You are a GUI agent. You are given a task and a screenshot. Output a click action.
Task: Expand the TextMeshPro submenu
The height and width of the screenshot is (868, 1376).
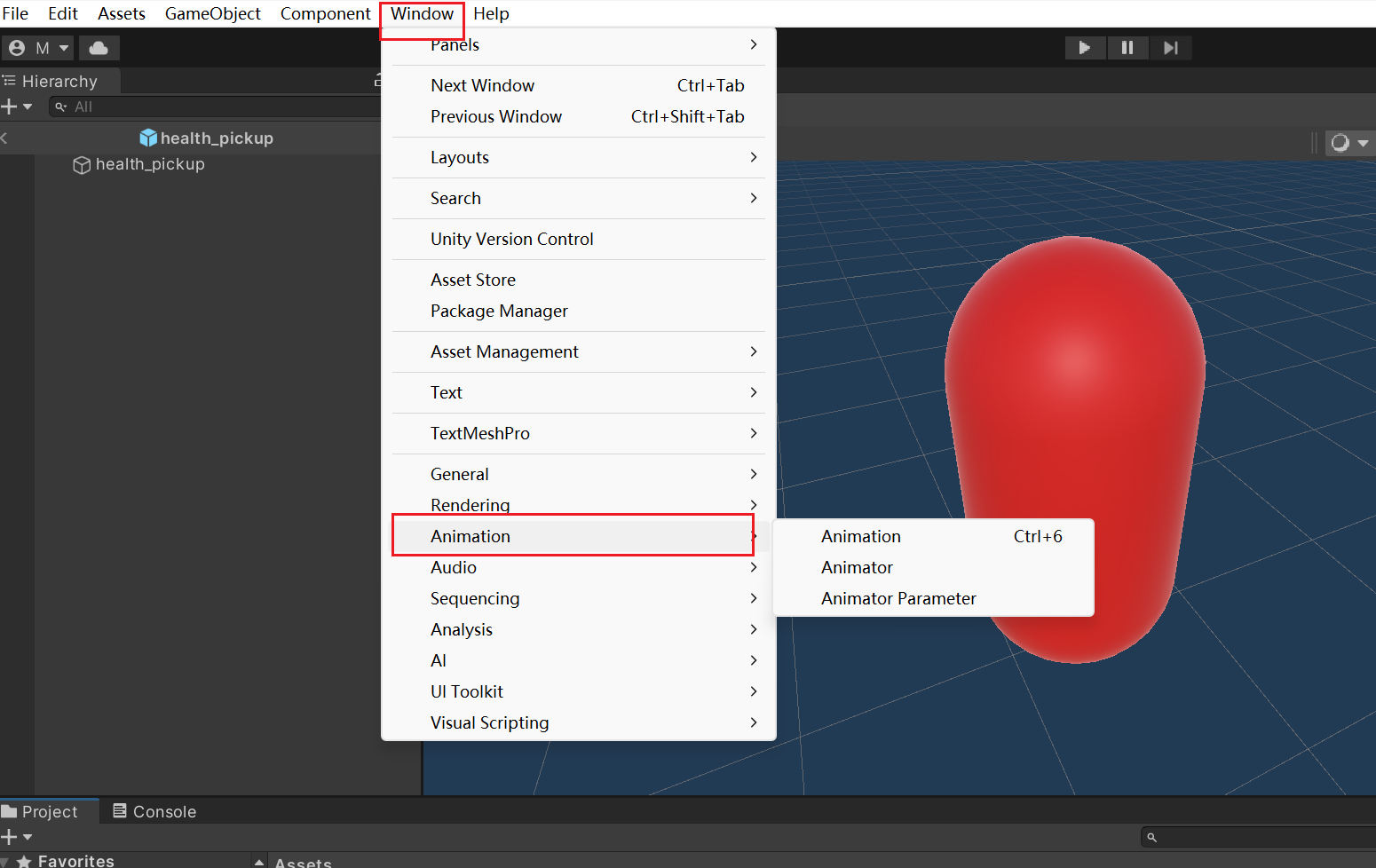(579, 433)
